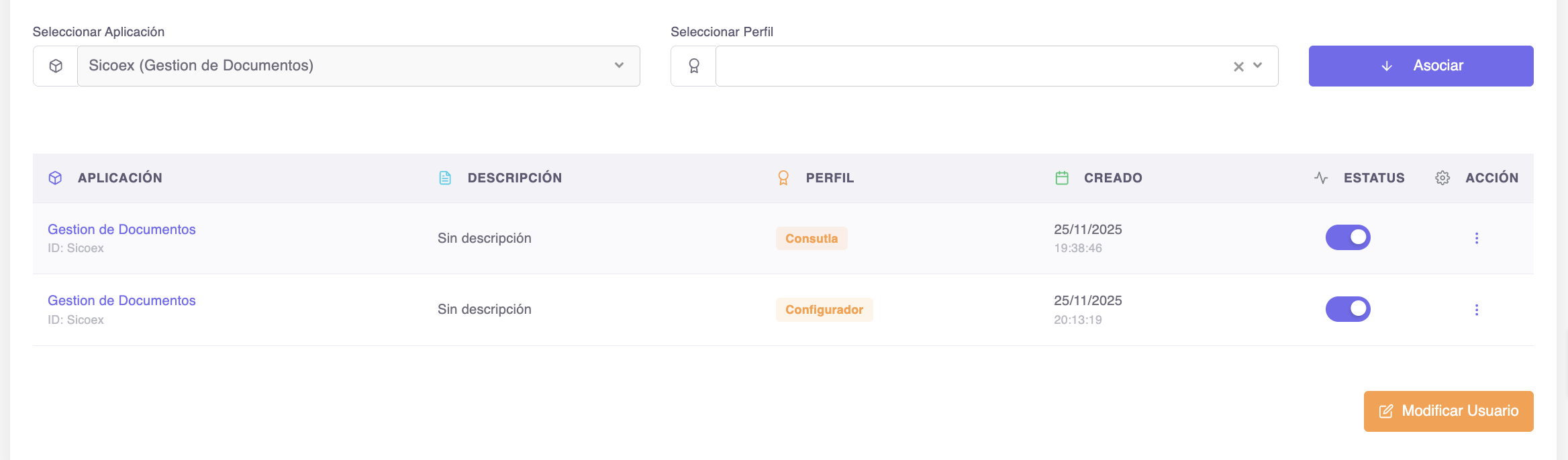
Task: Expand the profile selector chevron
Action: click(1258, 66)
